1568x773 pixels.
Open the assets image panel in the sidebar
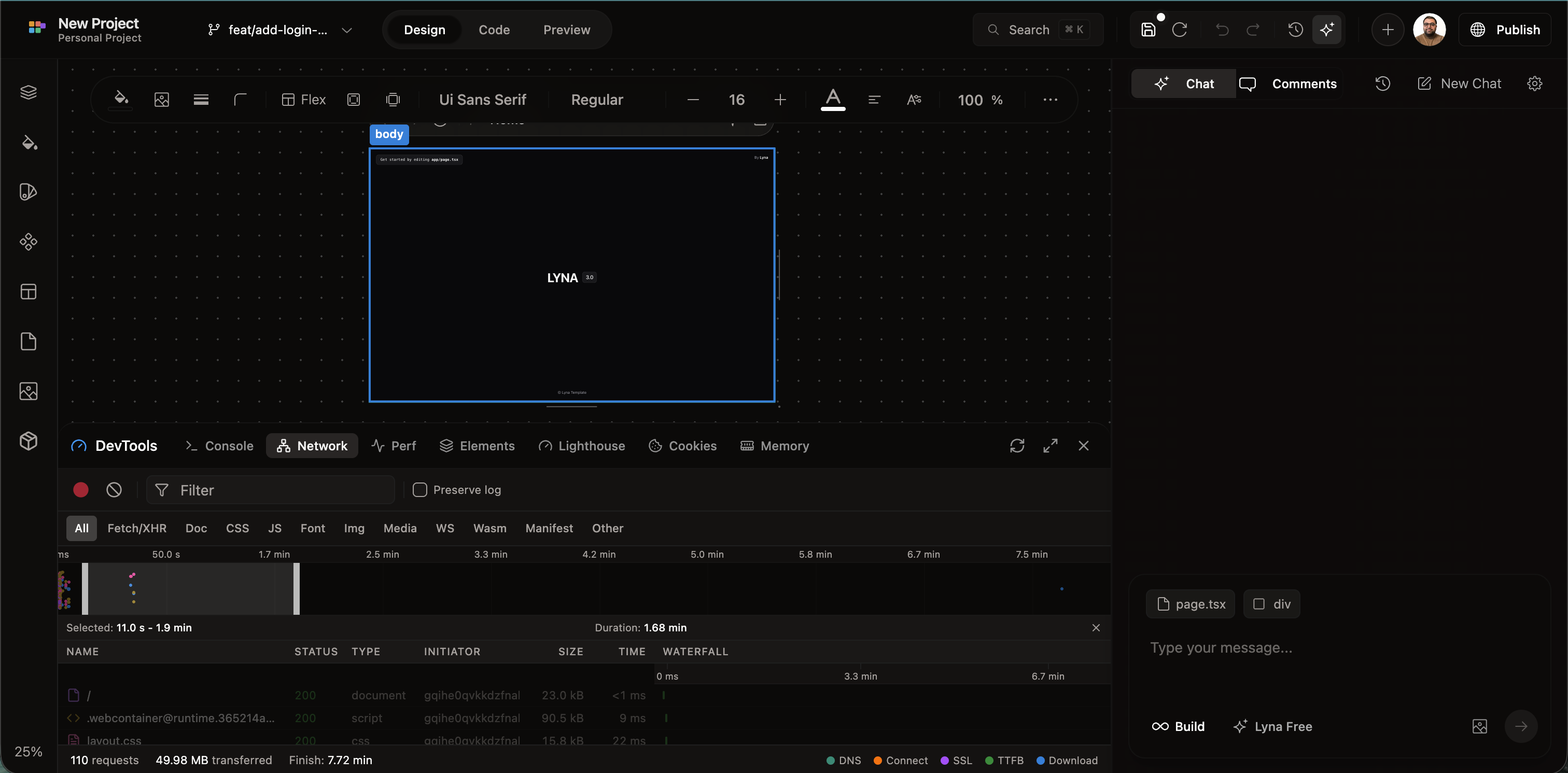coord(29,391)
